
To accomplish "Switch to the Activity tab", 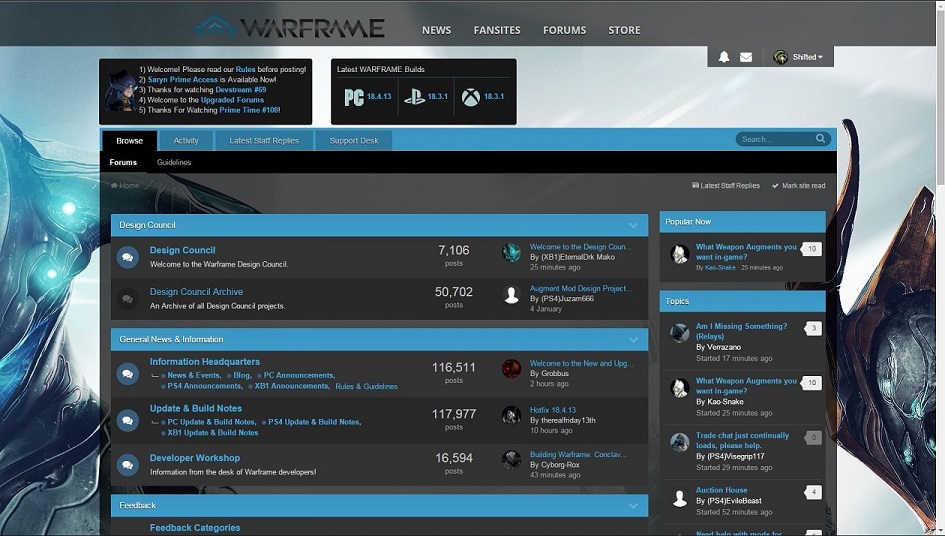I will (x=186, y=140).
